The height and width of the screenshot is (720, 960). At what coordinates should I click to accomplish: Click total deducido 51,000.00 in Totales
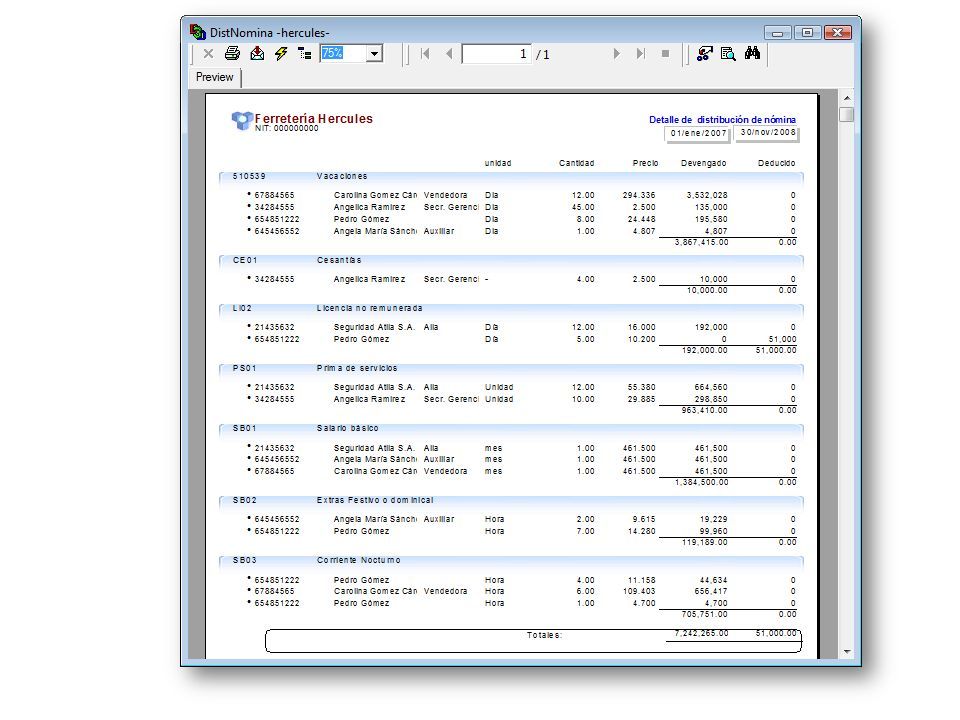tap(776, 634)
